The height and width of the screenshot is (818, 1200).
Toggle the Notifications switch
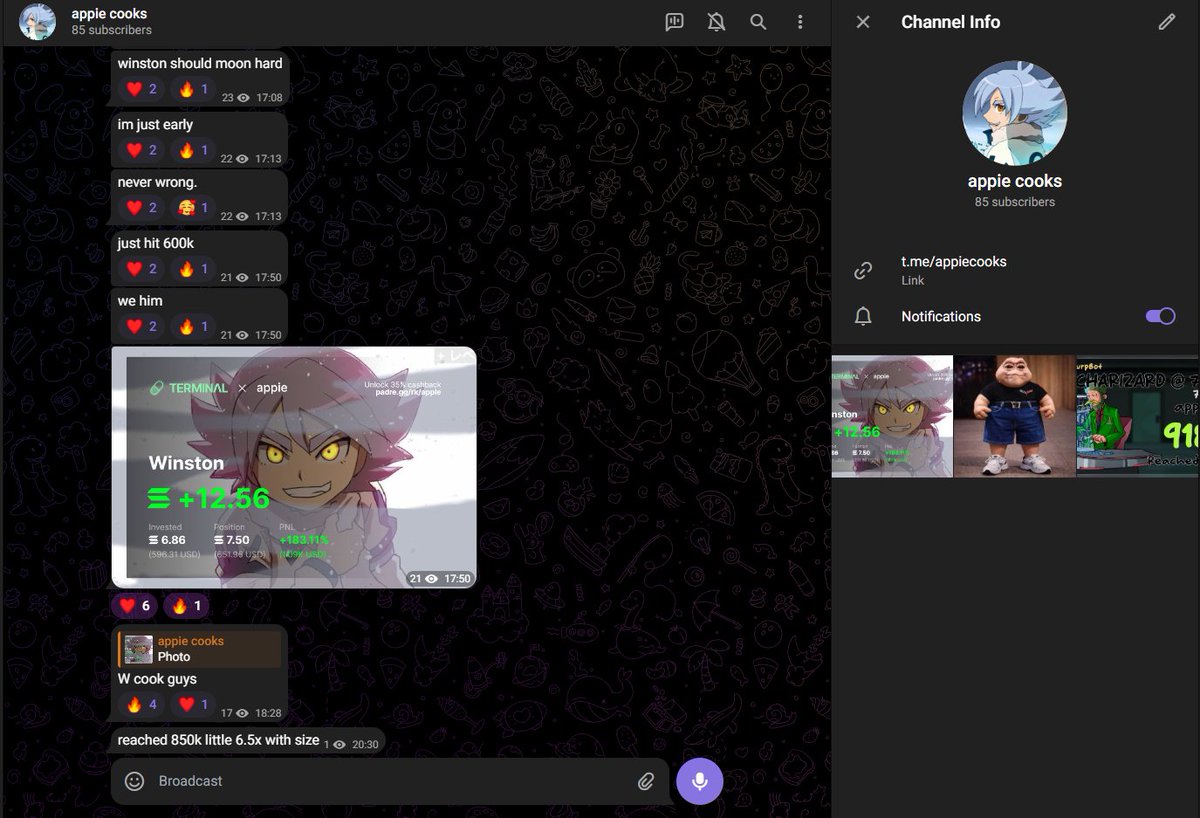click(1160, 316)
